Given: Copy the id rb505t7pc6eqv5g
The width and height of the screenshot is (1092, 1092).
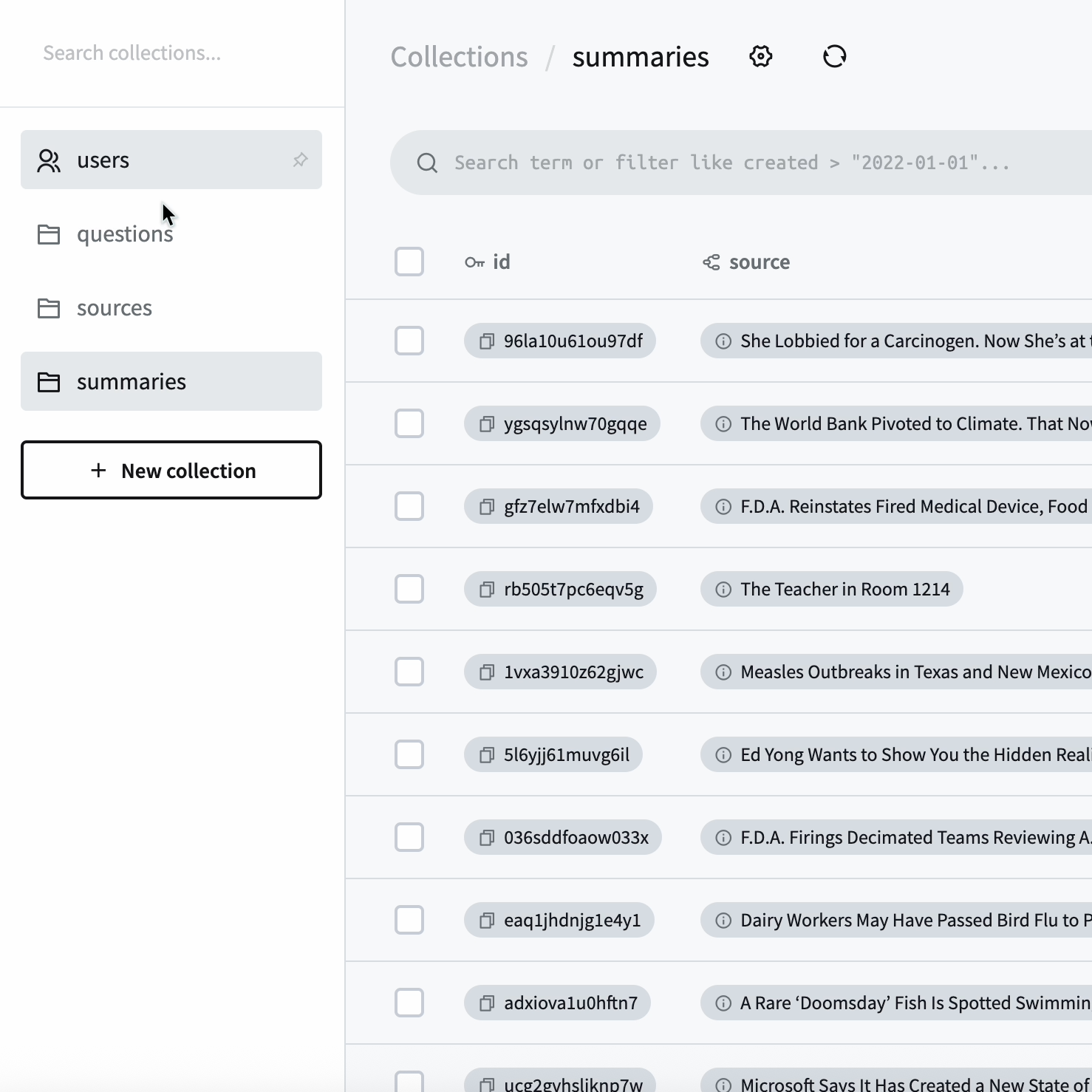Looking at the screenshot, I should [x=487, y=590].
